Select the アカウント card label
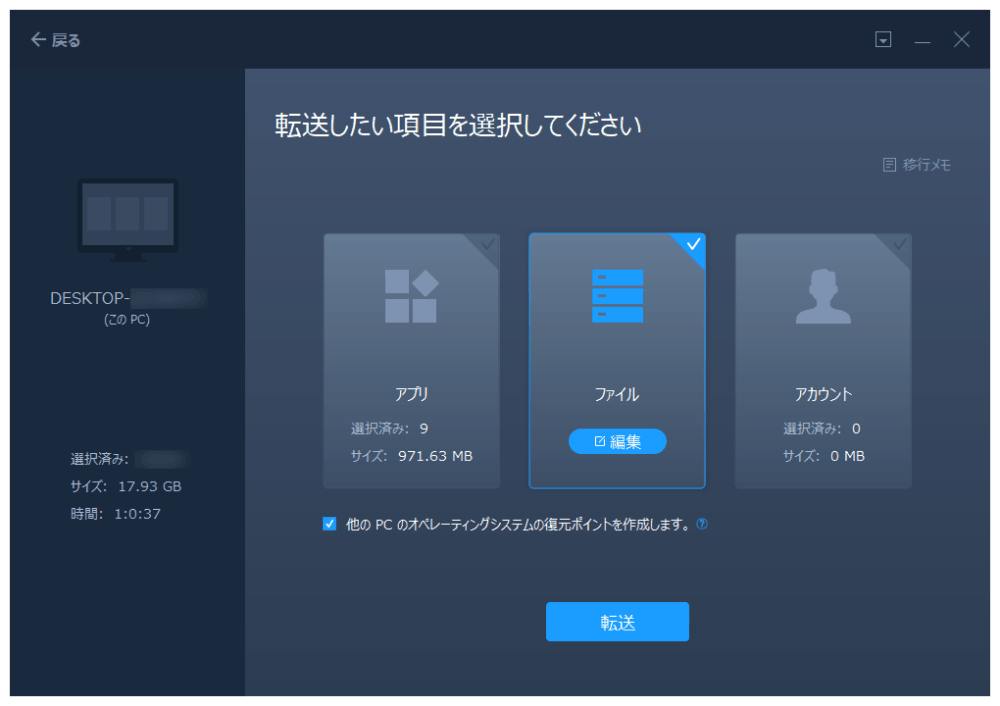Screen dimensions: 1000x706 823,394
